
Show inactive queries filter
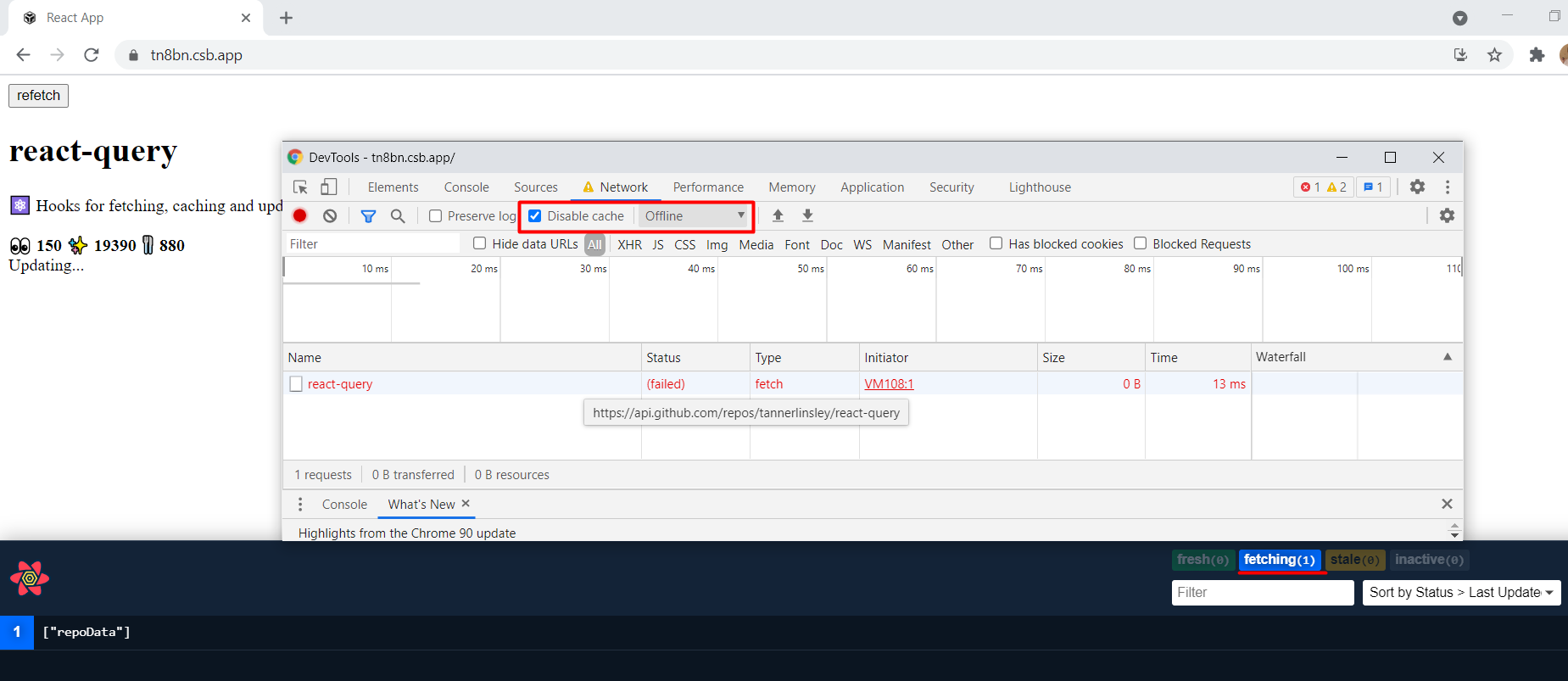tap(1429, 560)
